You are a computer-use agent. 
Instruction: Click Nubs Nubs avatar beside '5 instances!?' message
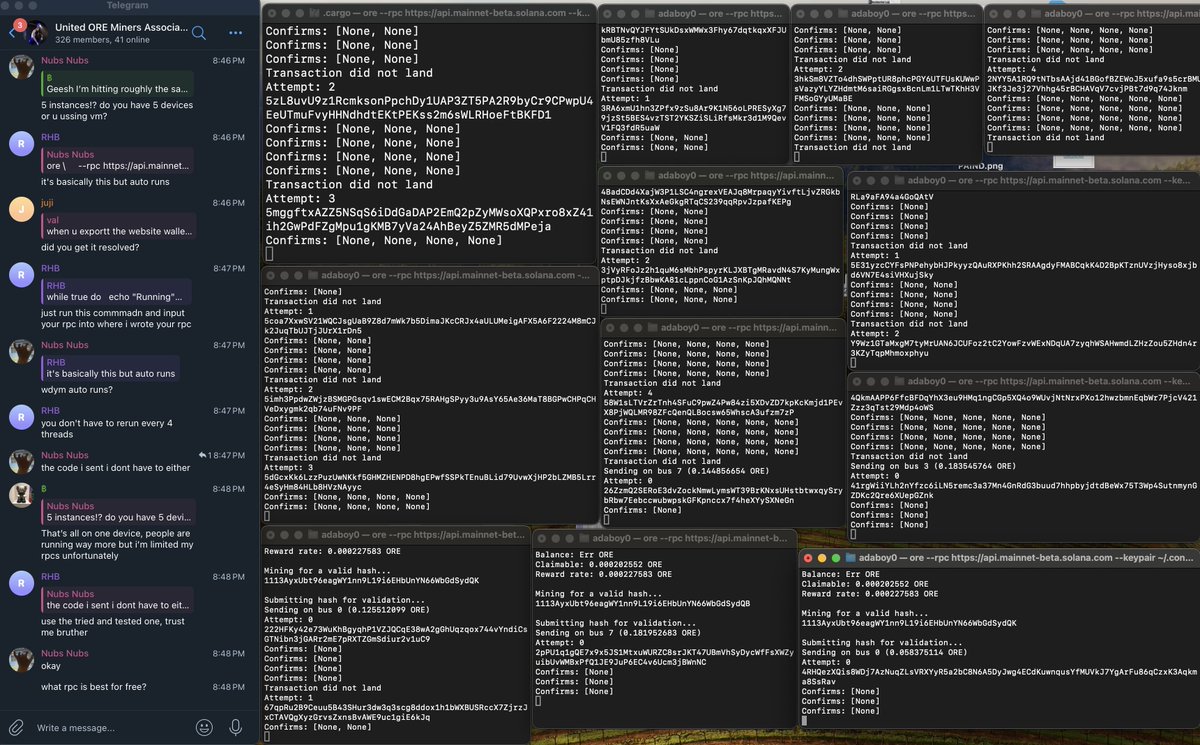(x=20, y=66)
